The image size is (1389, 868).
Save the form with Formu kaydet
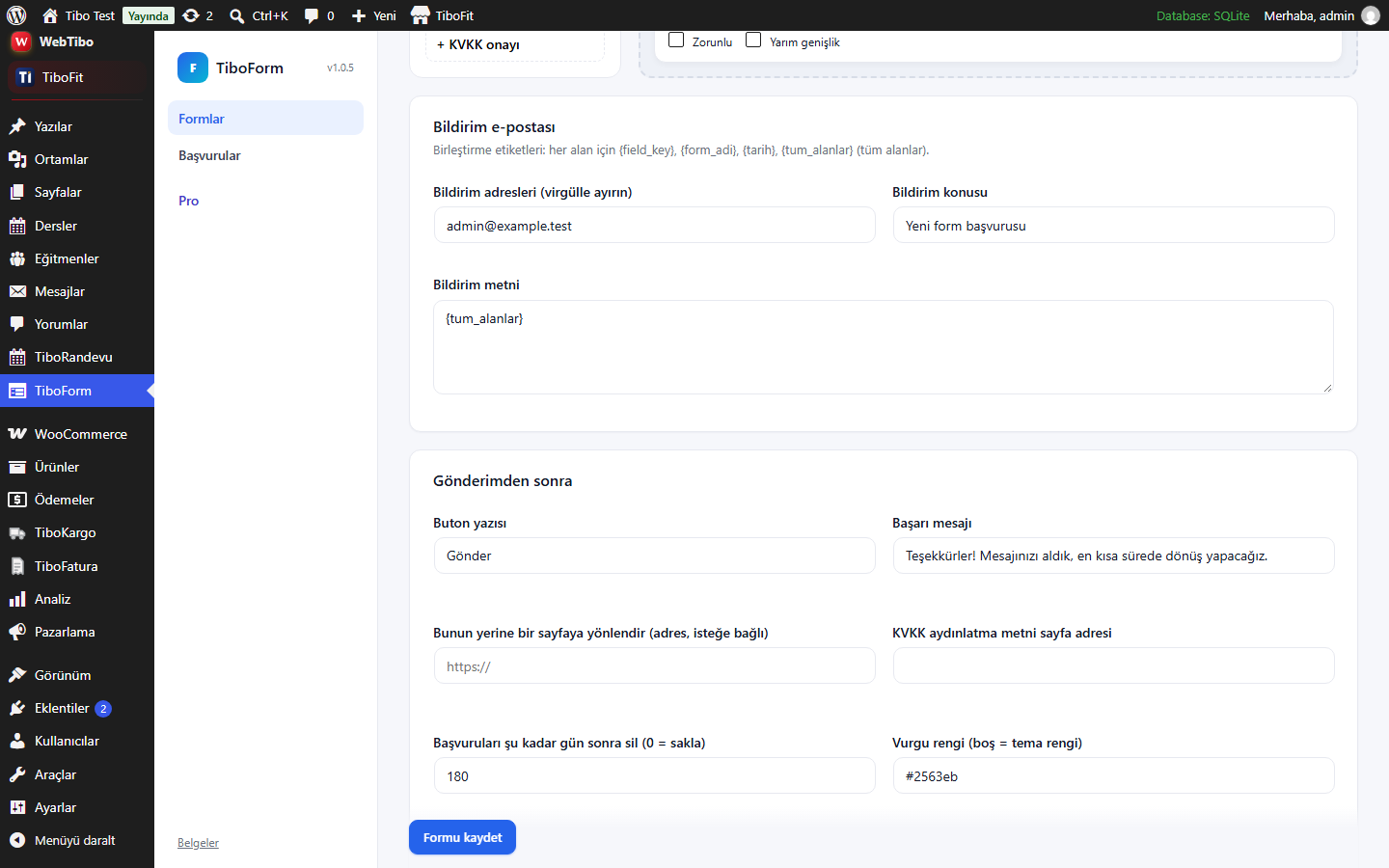[x=462, y=837]
